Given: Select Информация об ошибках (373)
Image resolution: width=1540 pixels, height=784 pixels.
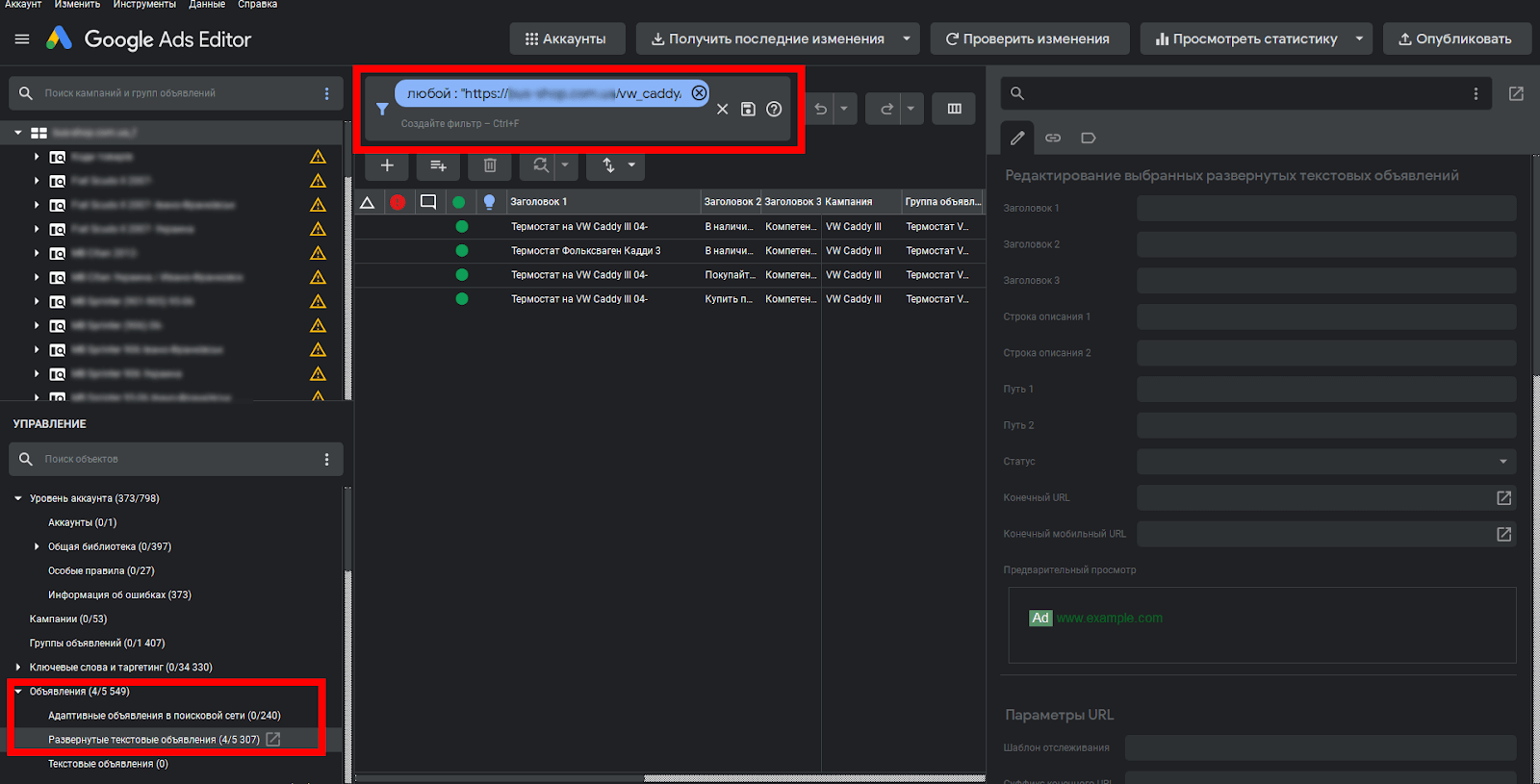Looking at the screenshot, I should 119,594.
